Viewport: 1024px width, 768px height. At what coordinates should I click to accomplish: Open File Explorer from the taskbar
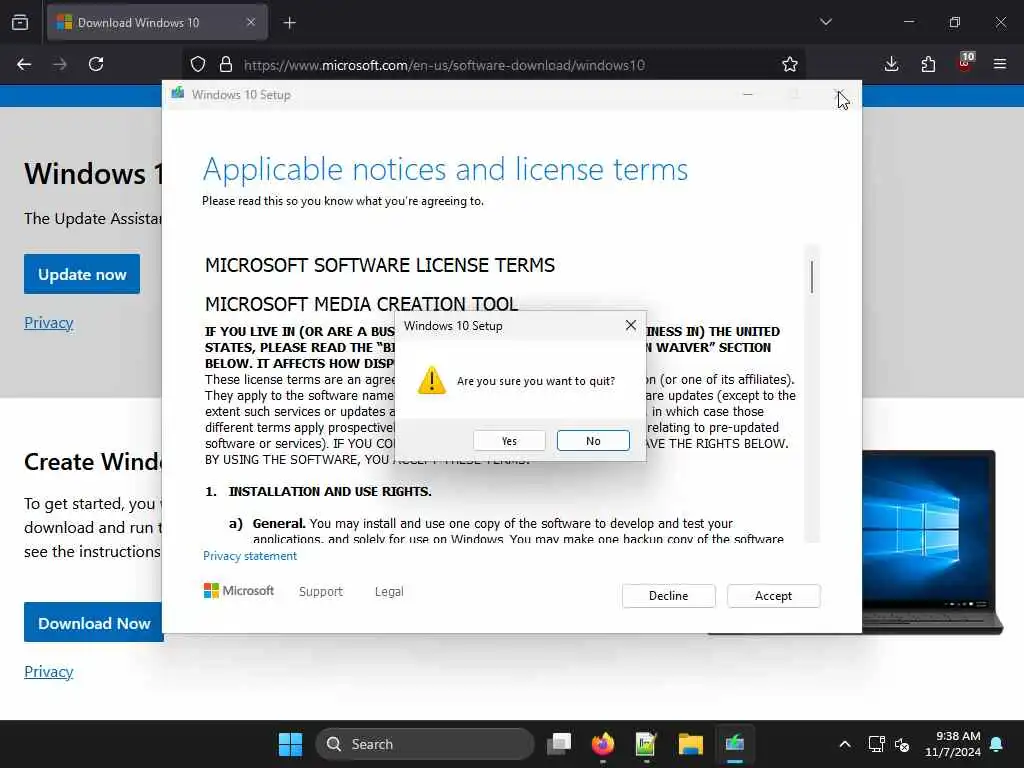pos(690,744)
